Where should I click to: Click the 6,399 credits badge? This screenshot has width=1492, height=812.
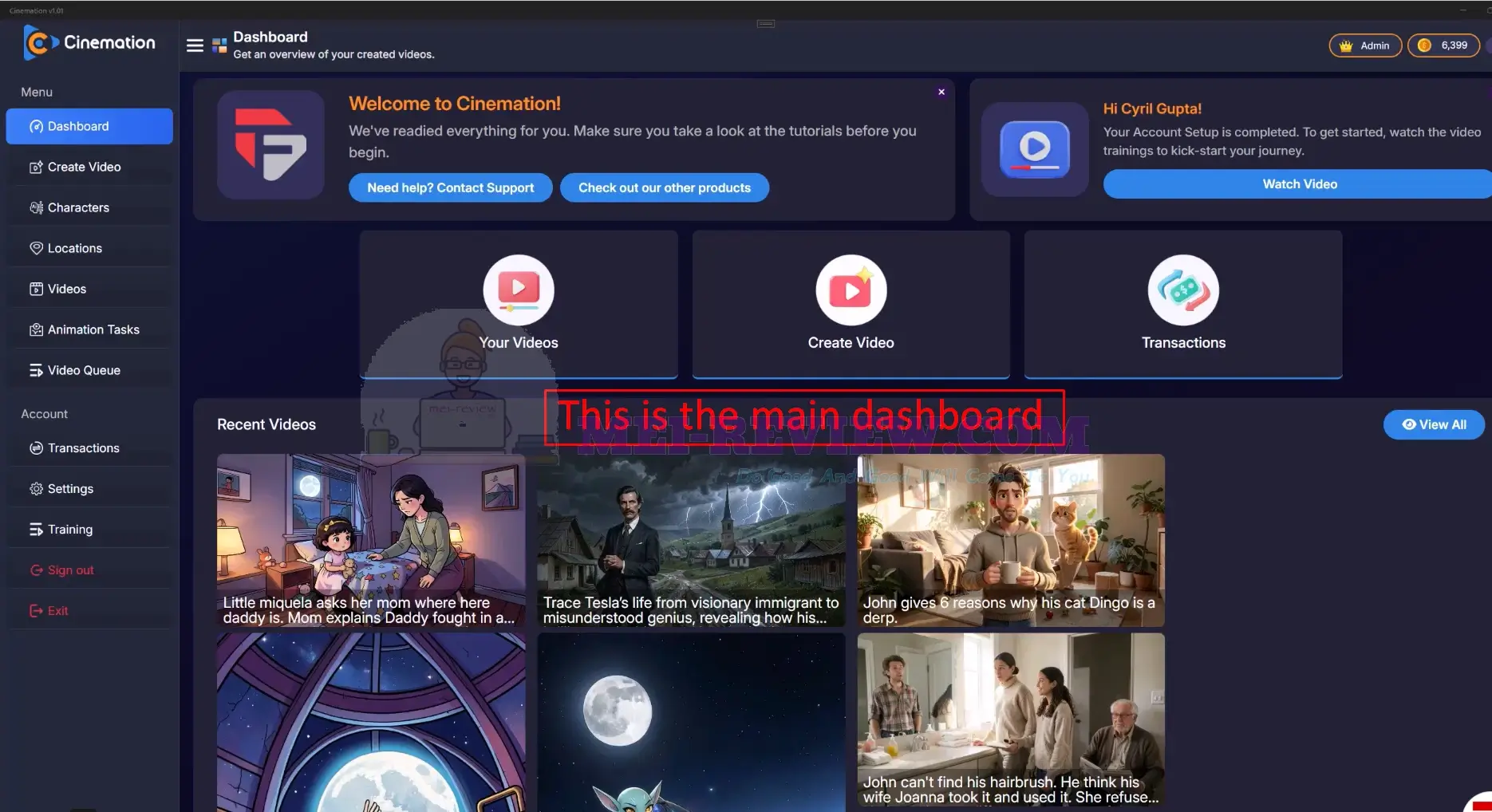(1443, 45)
